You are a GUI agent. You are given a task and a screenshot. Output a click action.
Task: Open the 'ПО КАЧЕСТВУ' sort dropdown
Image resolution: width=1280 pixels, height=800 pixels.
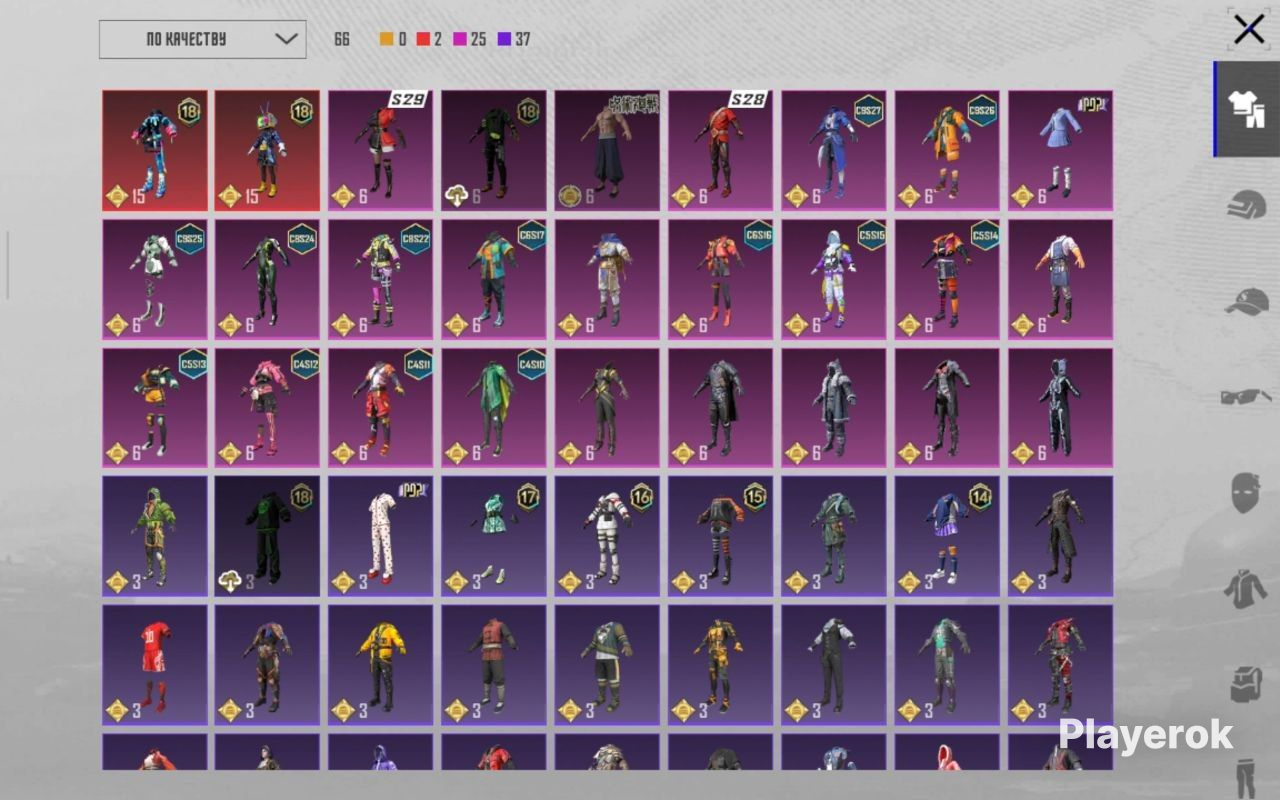pos(203,39)
